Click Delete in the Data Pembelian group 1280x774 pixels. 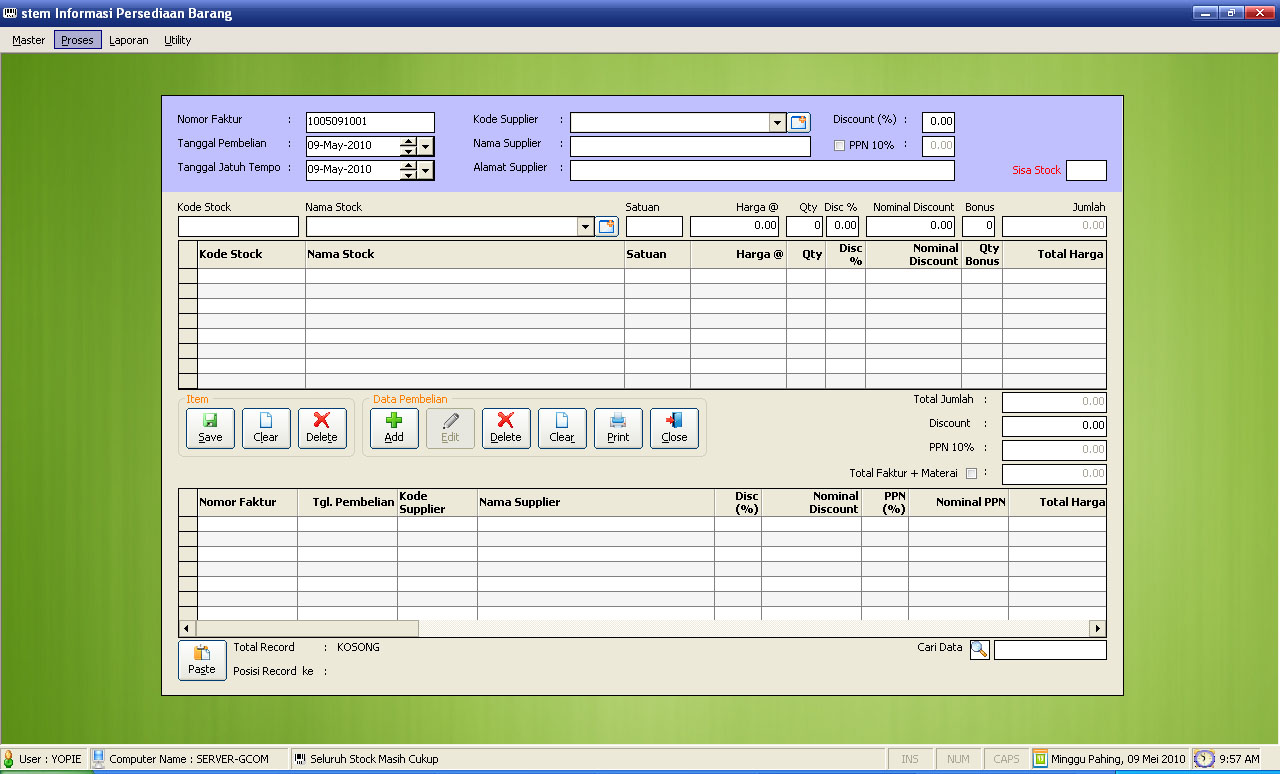coord(506,428)
